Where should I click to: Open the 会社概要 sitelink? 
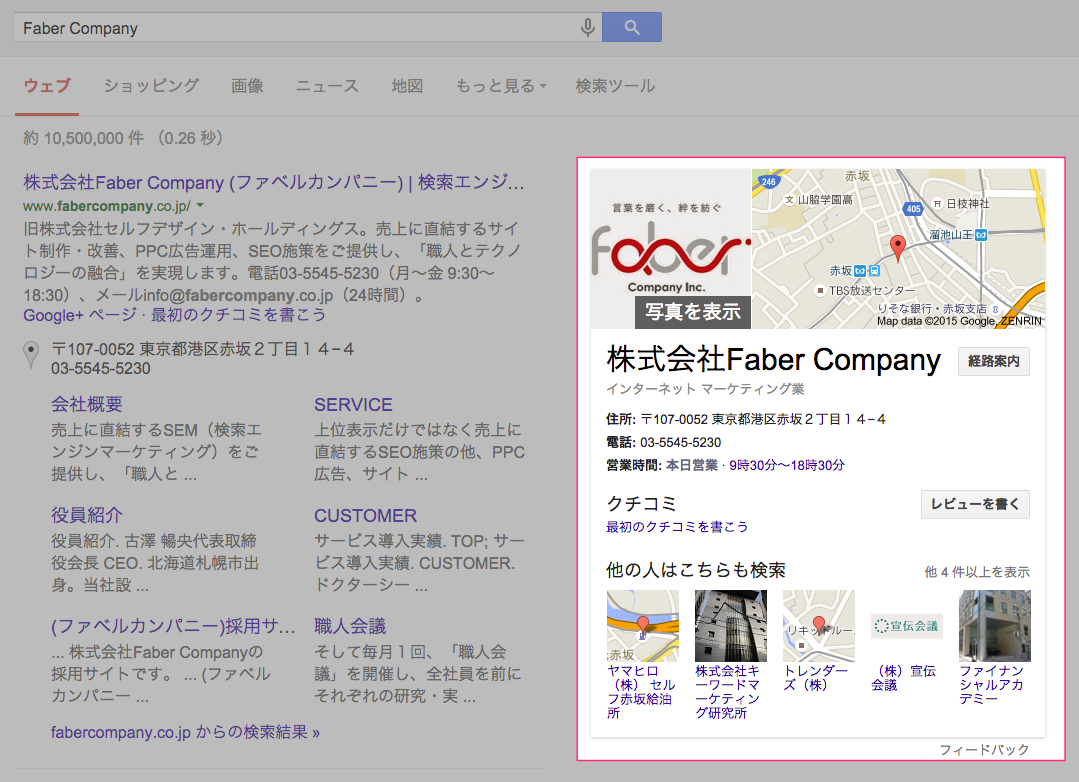tap(87, 404)
